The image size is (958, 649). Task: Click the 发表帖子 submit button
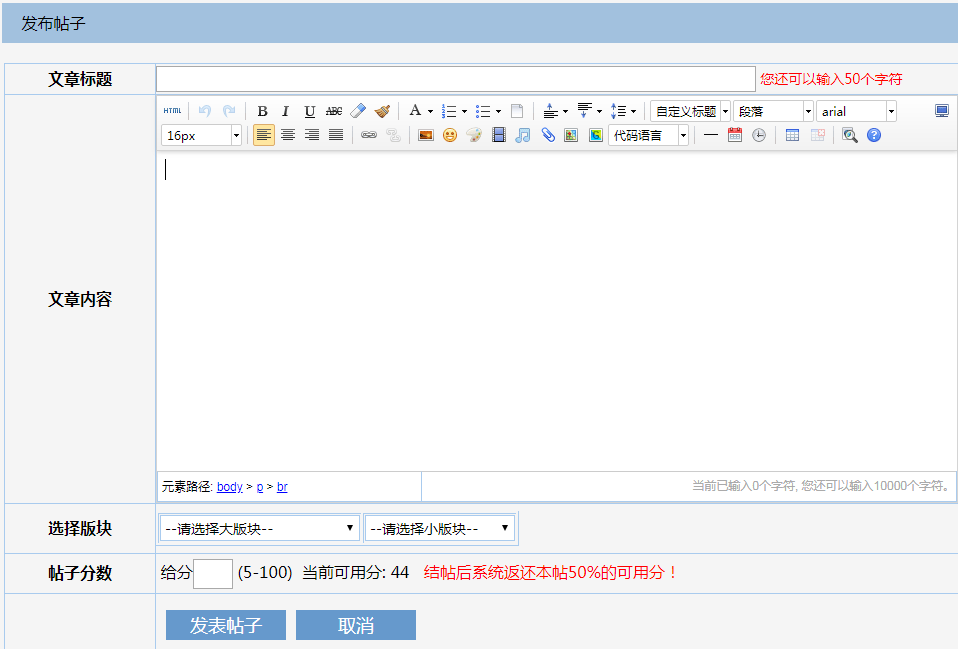(x=225, y=625)
